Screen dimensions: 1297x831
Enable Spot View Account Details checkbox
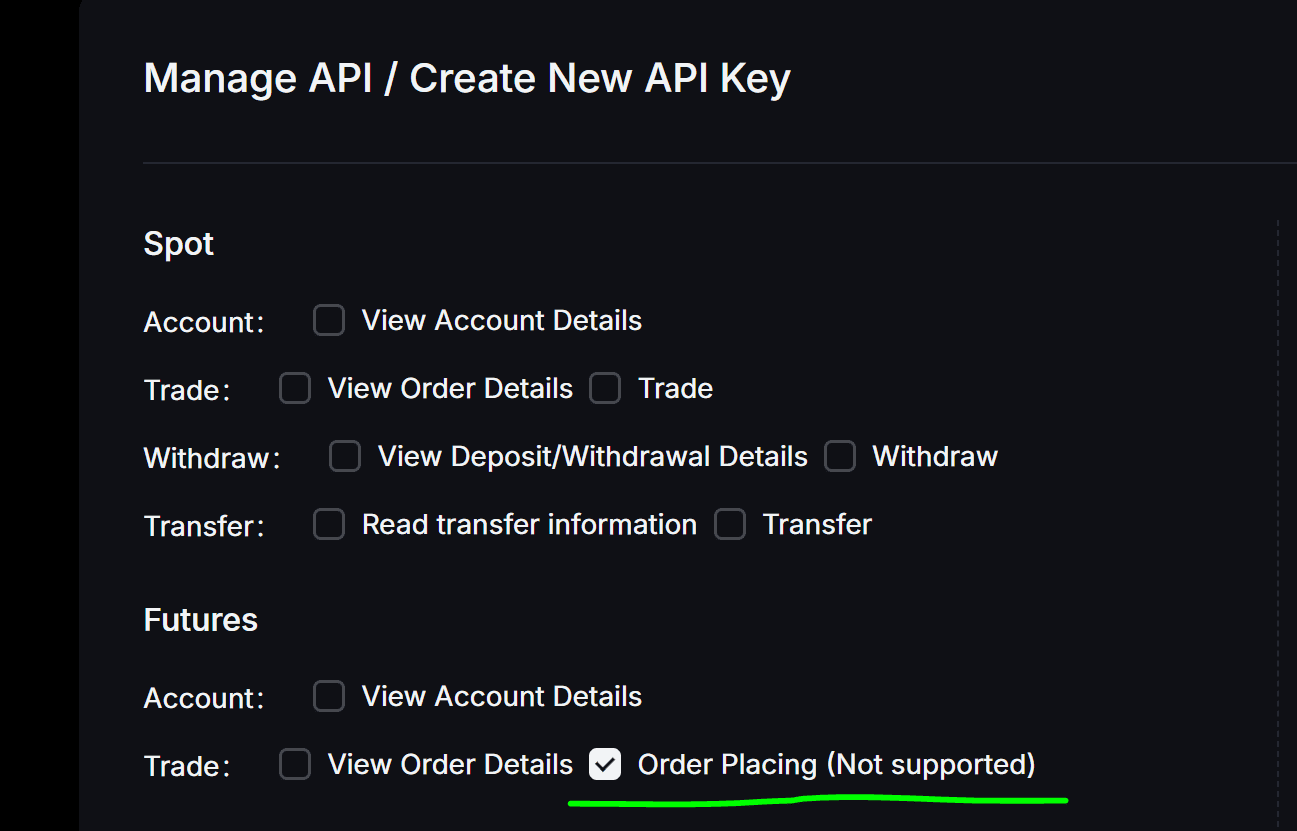[329, 321]
